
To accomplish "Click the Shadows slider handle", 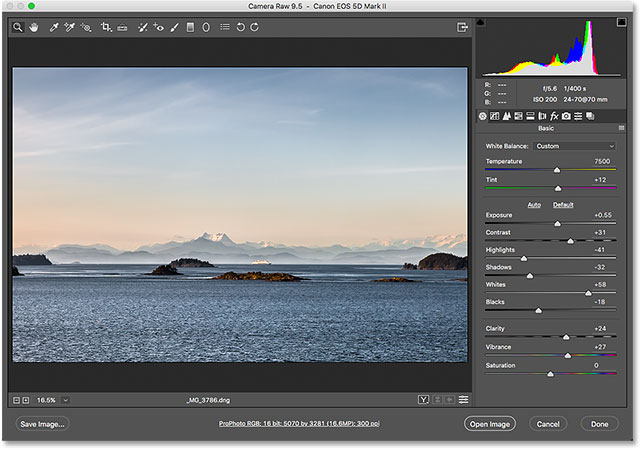I will tap(530, 276).
